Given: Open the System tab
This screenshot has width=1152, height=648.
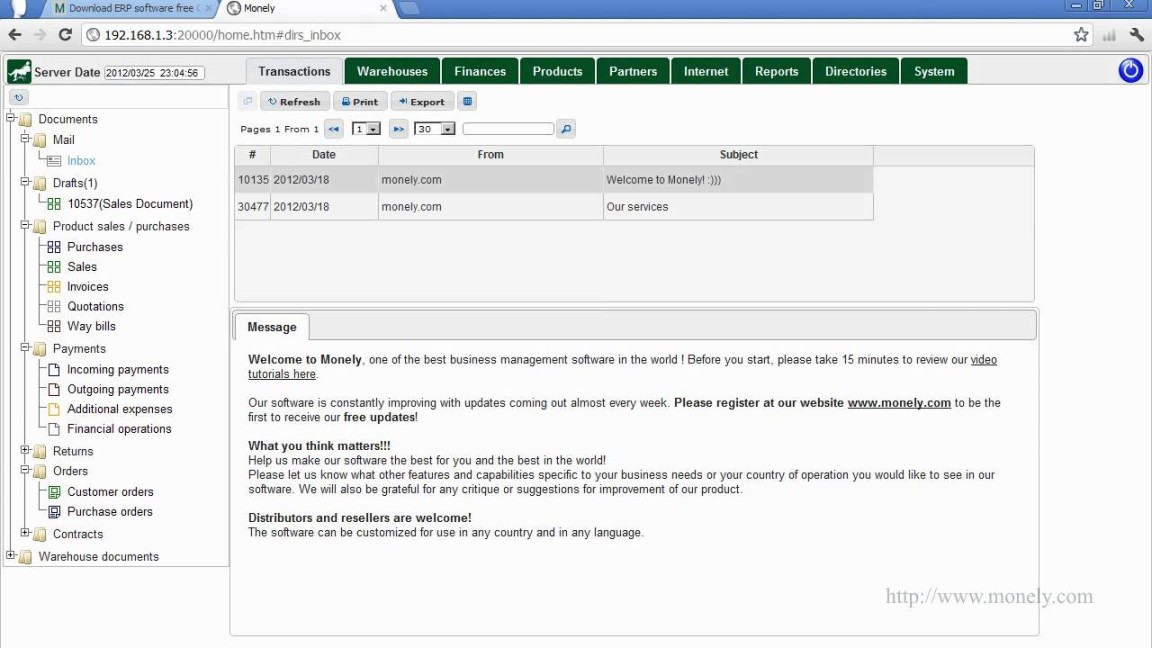Looking at the screenshot, I should coord(934,71).
